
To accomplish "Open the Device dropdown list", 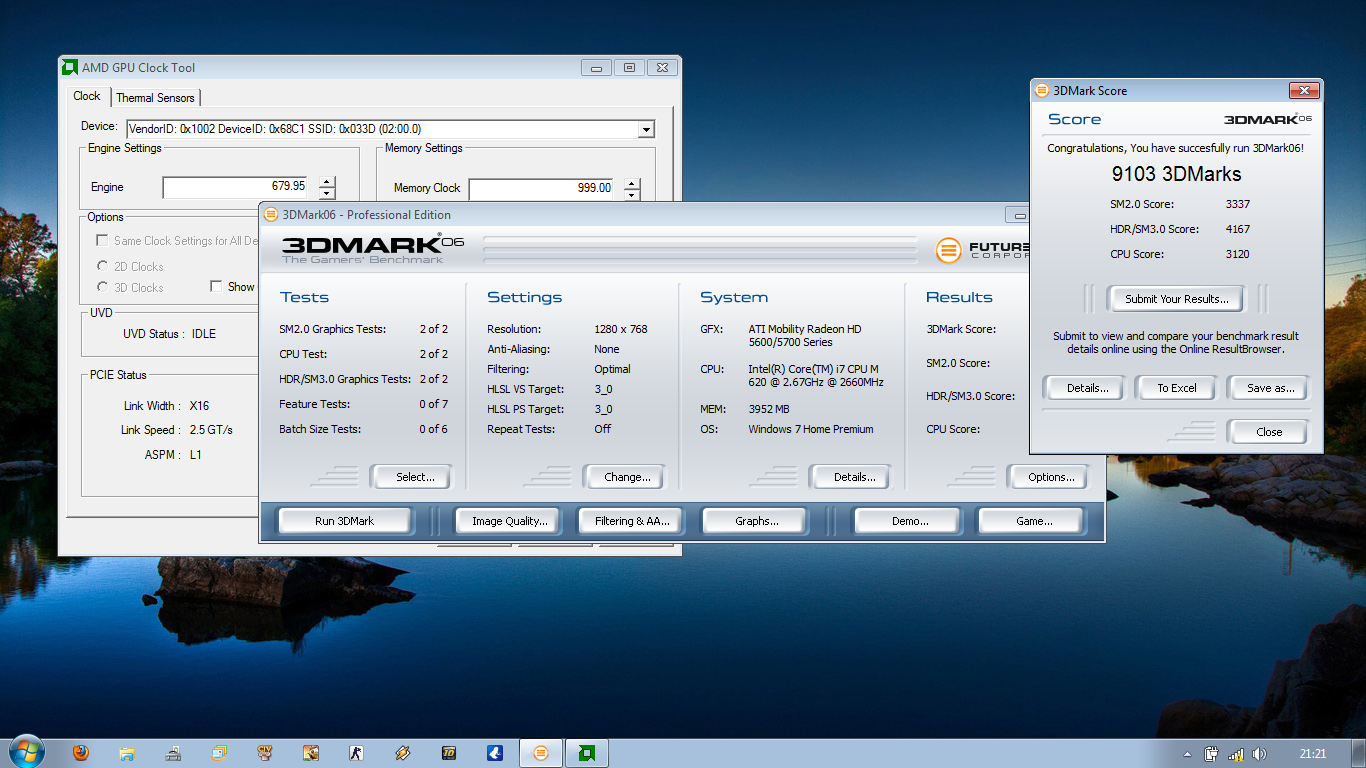I will point(646,129).
